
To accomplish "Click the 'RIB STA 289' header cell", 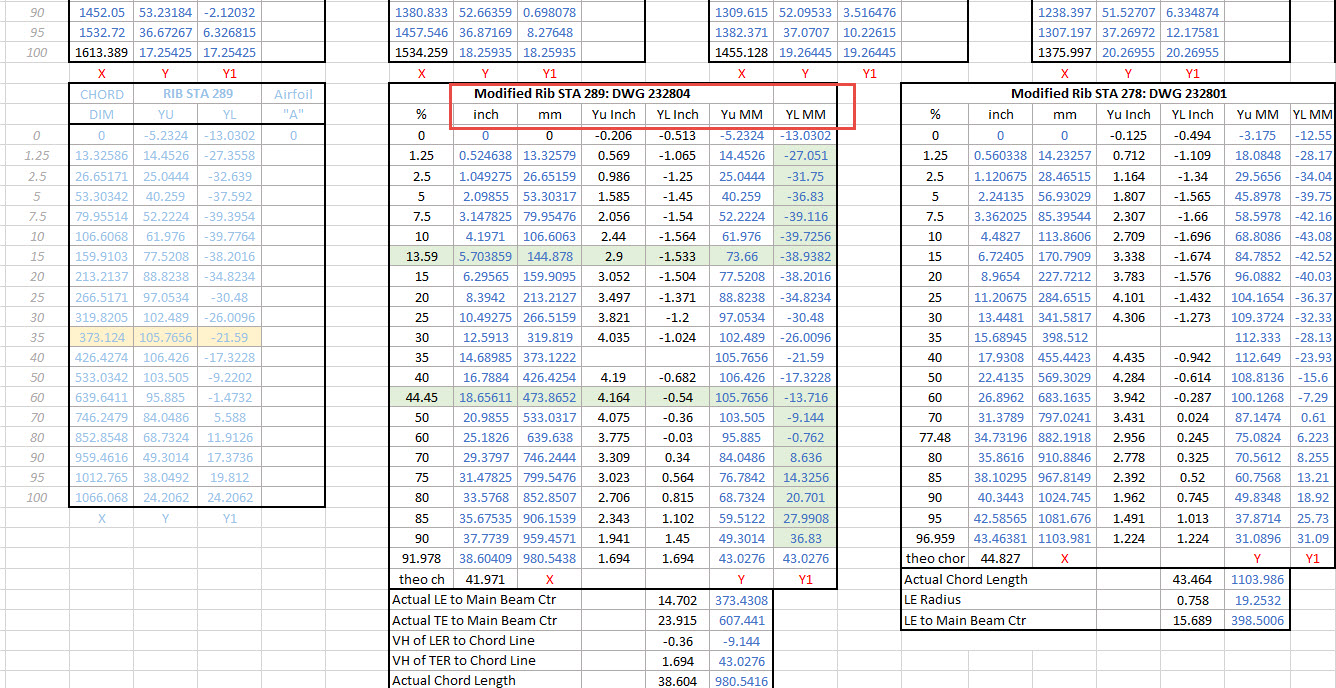I will coord(198,94).
